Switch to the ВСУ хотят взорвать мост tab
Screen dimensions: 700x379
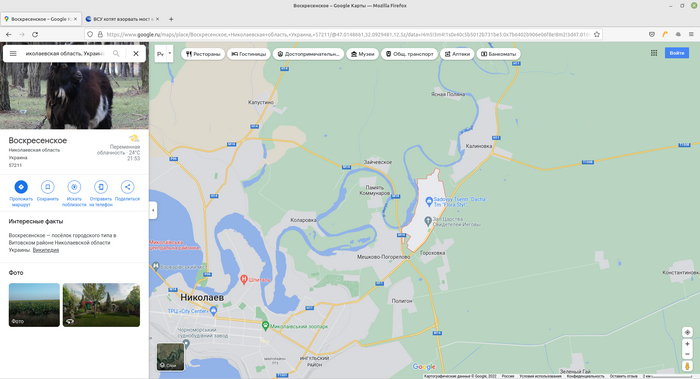tap(122, 19)
